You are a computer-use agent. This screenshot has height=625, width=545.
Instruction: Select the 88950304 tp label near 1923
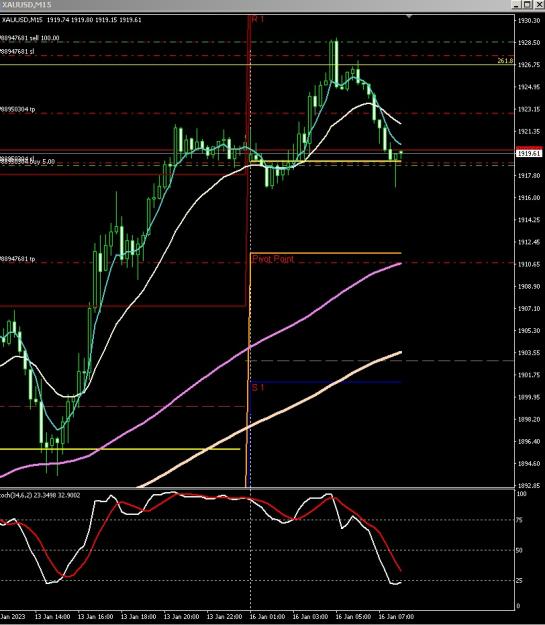[x=18, y=109]
